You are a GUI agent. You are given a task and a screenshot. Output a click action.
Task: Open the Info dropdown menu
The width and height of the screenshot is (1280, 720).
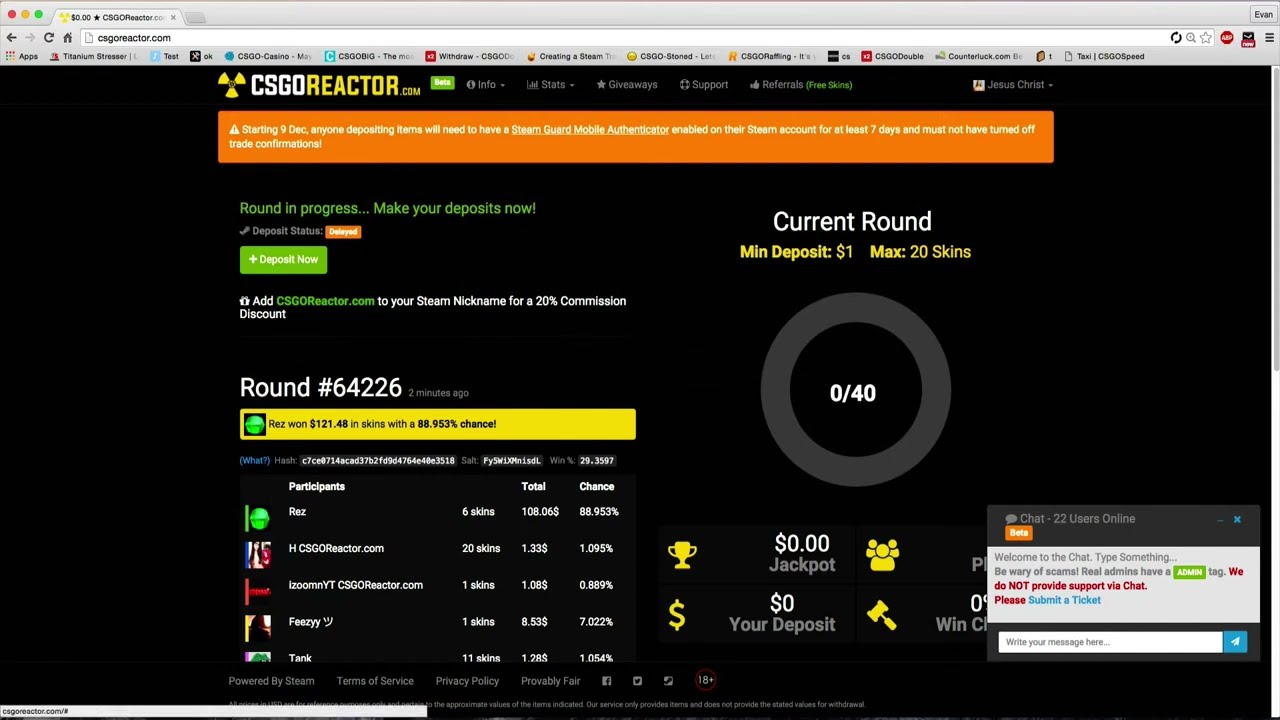[485, 85]
